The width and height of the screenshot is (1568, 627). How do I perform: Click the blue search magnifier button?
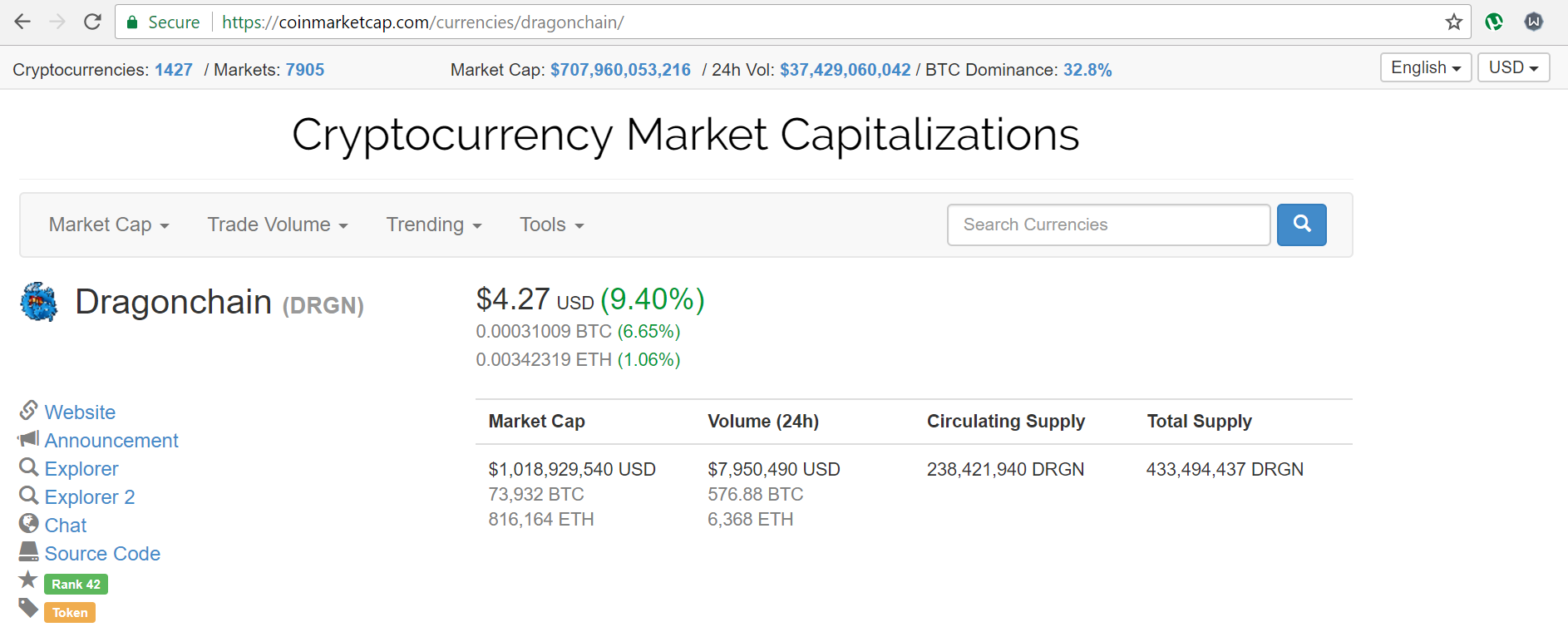click(x=1302, y=225)
